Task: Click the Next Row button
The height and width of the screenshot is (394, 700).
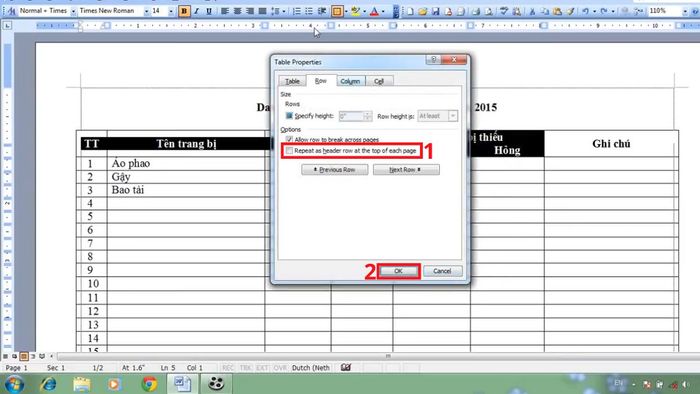Action: click(406, 170)
